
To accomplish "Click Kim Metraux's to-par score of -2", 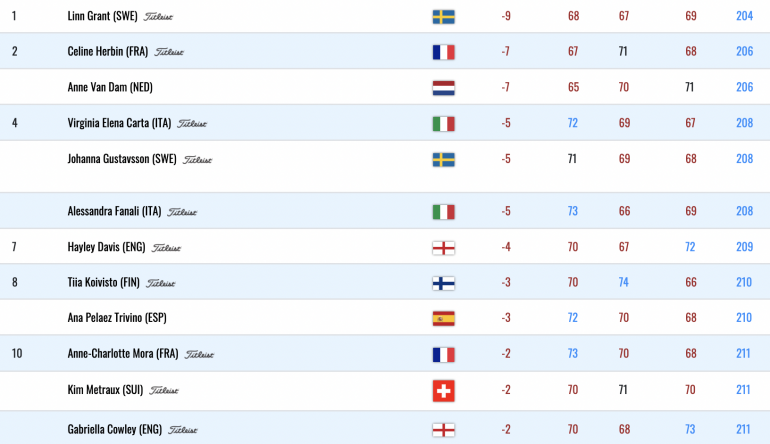I will coord(506,389).
